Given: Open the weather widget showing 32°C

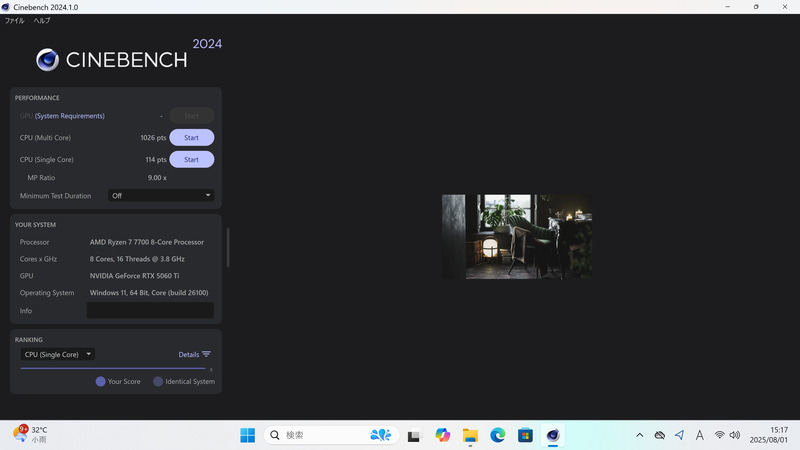Looking at the screenshot, I should 30,435.
